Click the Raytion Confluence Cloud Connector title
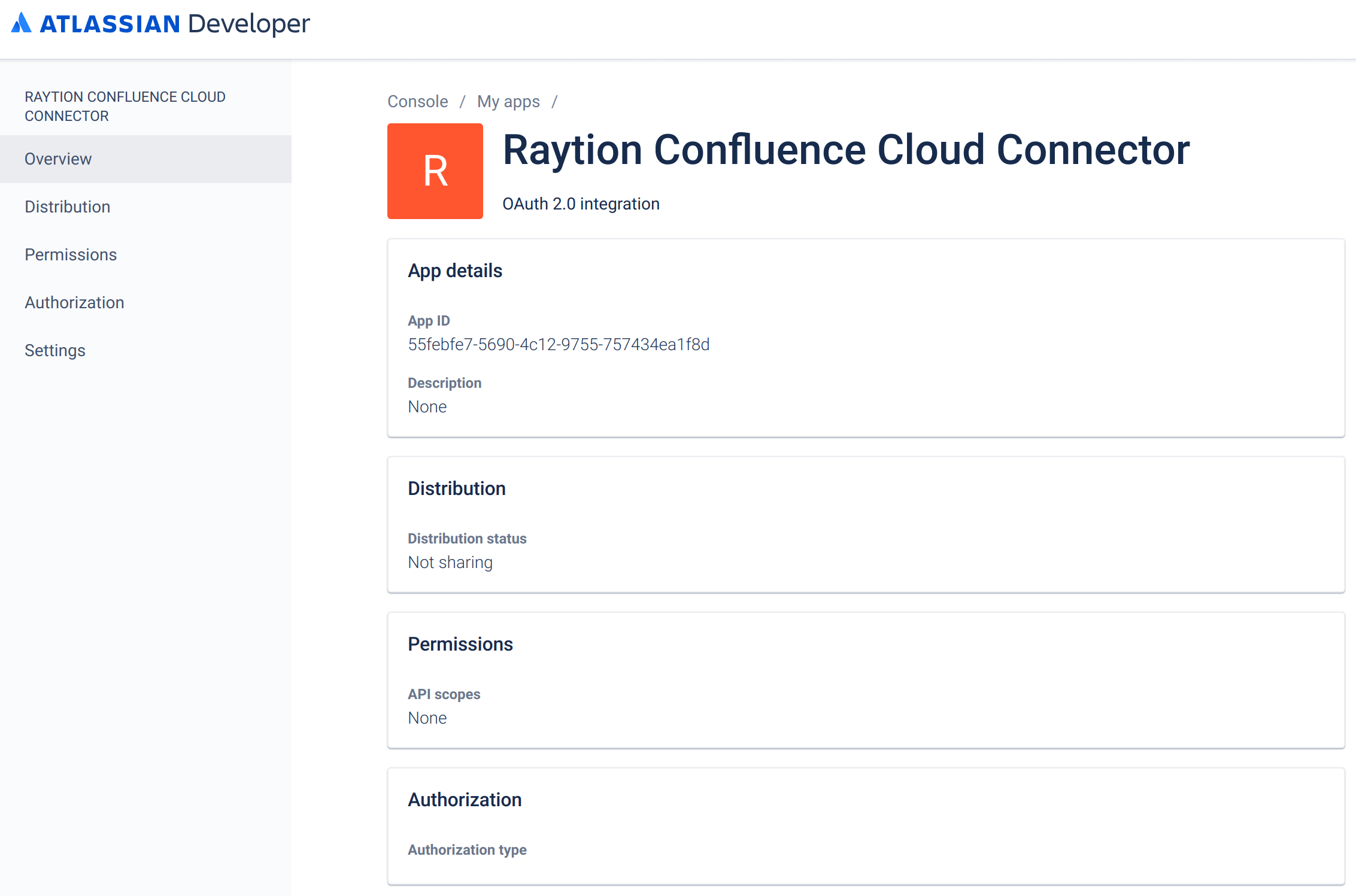 [x=845, y=150]
